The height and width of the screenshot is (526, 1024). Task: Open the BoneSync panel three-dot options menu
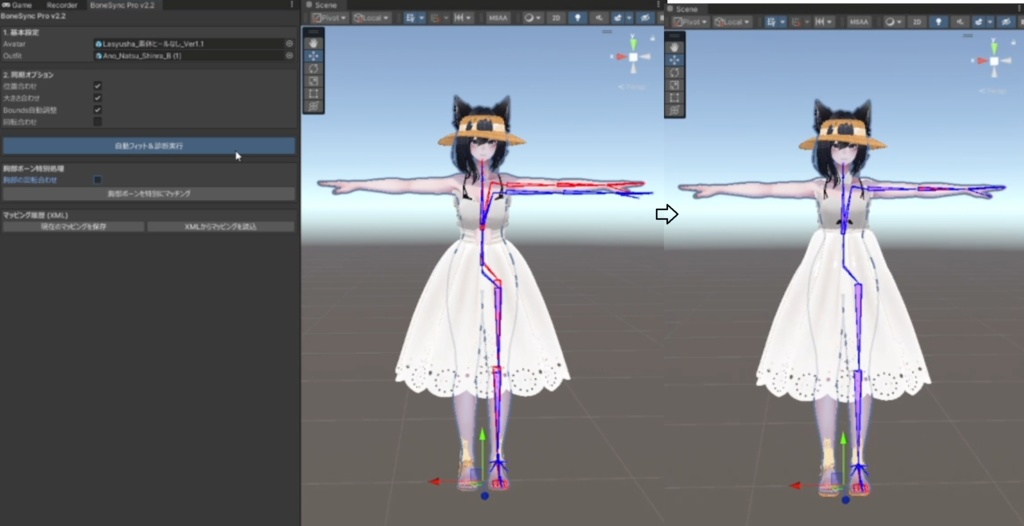(291, 5)
